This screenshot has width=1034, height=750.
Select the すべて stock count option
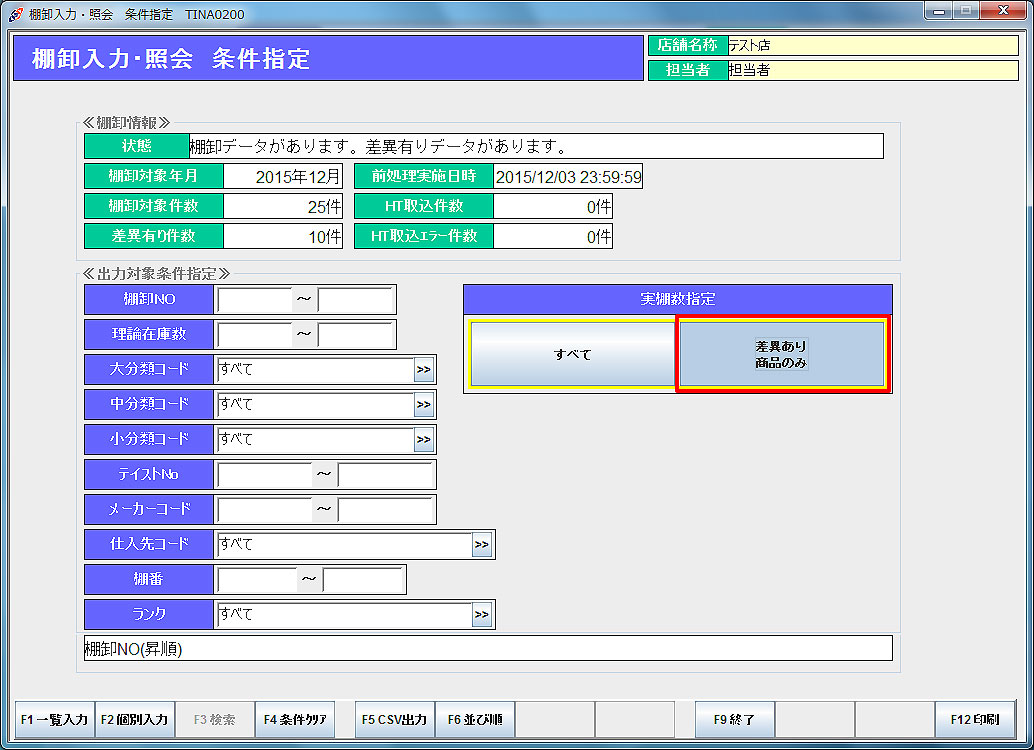[572, 354]
